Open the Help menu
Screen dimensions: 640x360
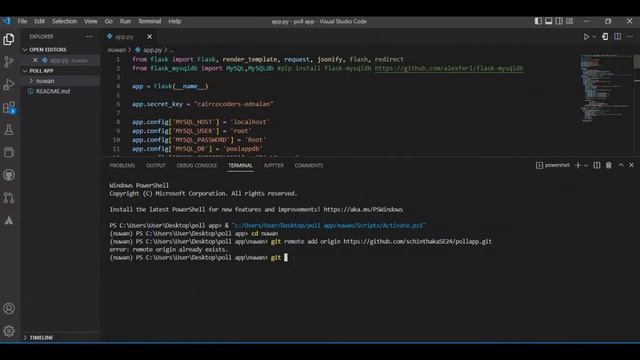click(x=175, y=21)
